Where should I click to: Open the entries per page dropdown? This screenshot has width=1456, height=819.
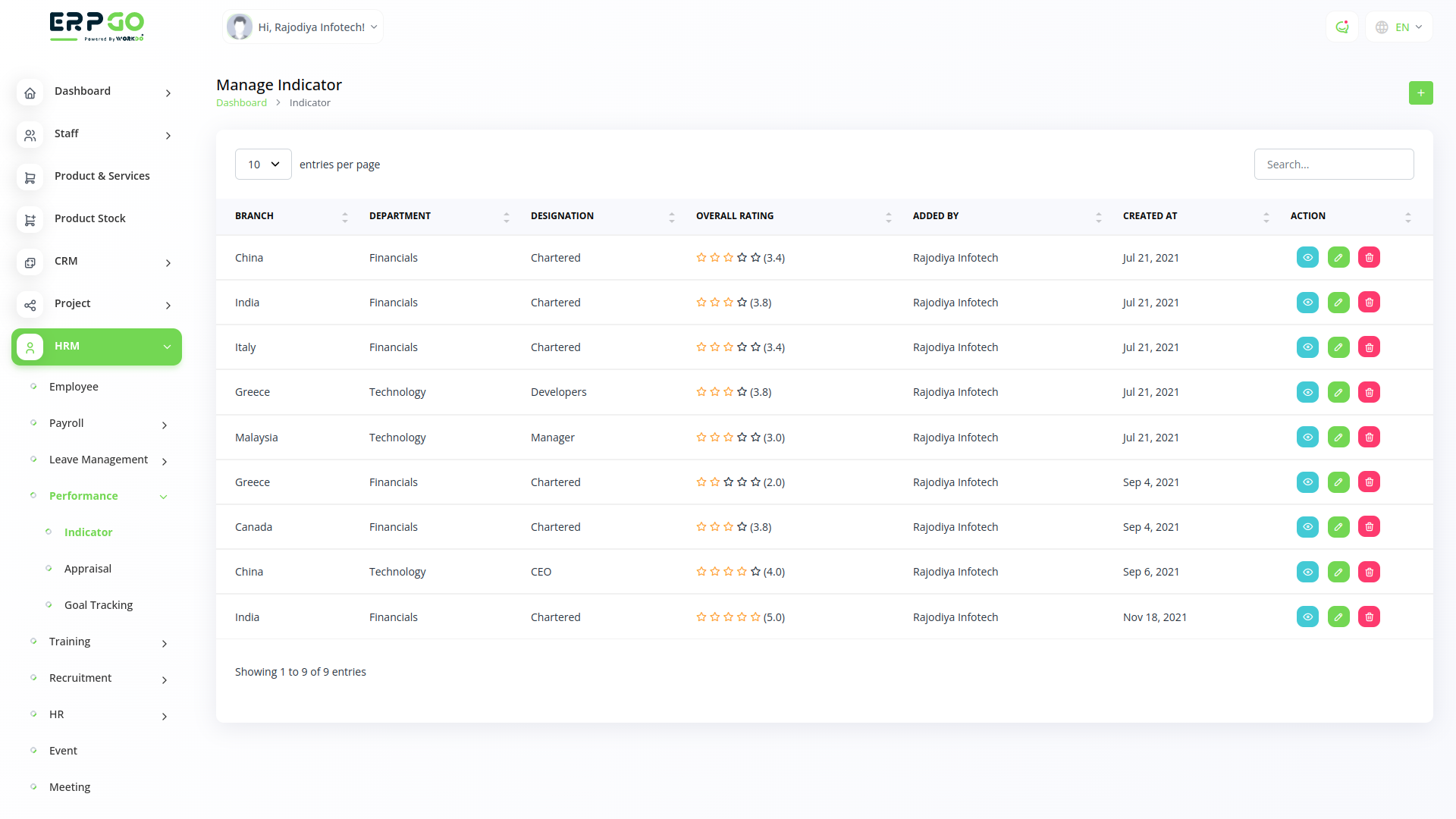tap(263, 165)
